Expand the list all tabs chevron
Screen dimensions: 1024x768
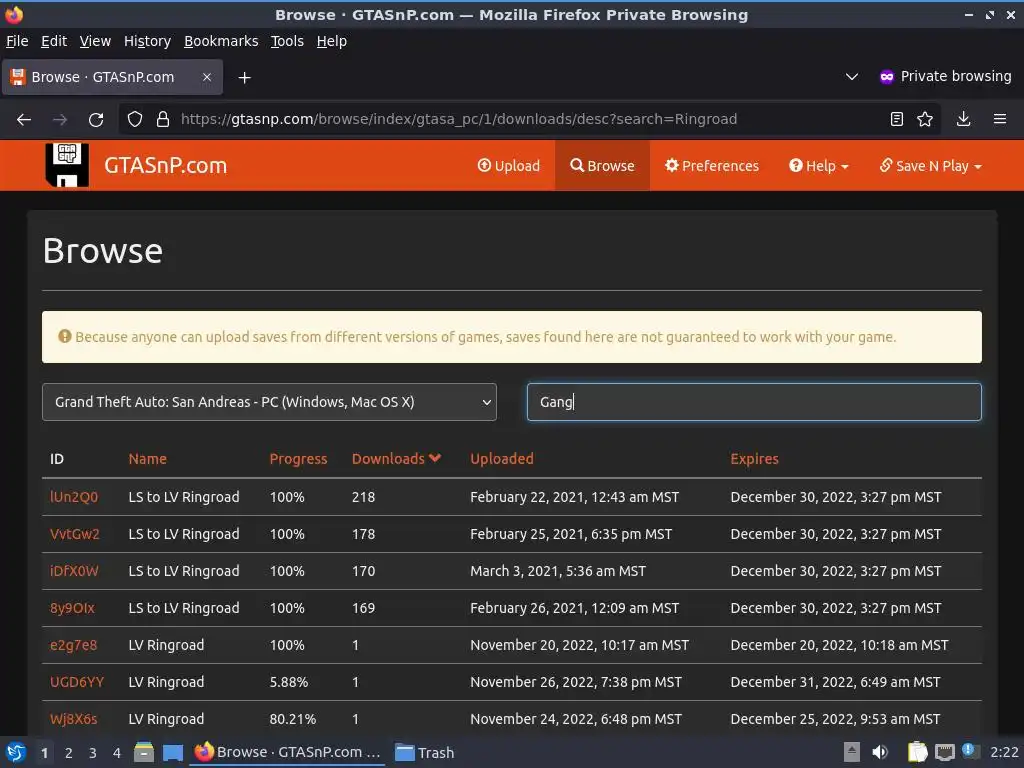[x=852, y=77]
